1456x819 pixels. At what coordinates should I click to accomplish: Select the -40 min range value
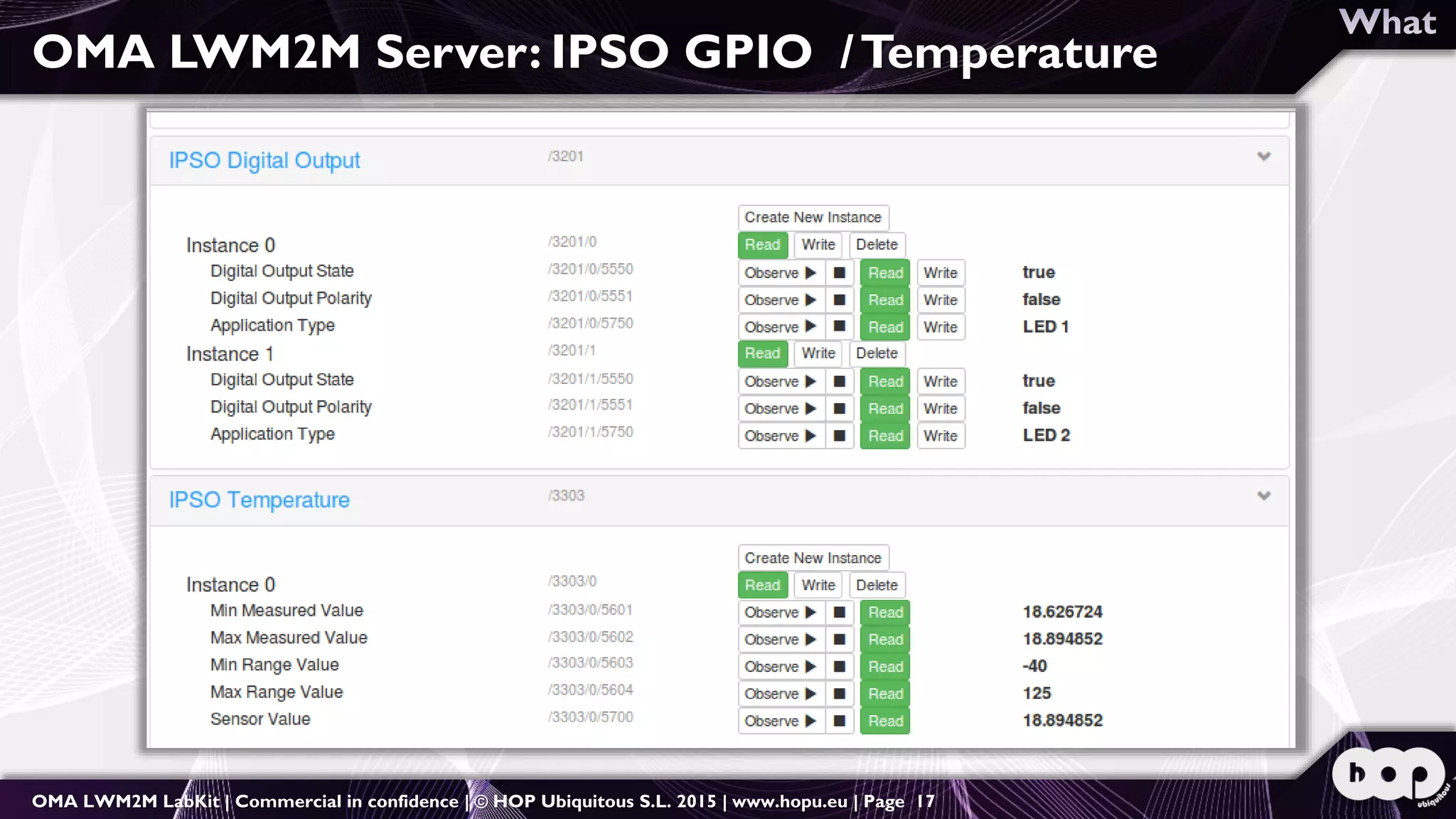coord(1034,666)
